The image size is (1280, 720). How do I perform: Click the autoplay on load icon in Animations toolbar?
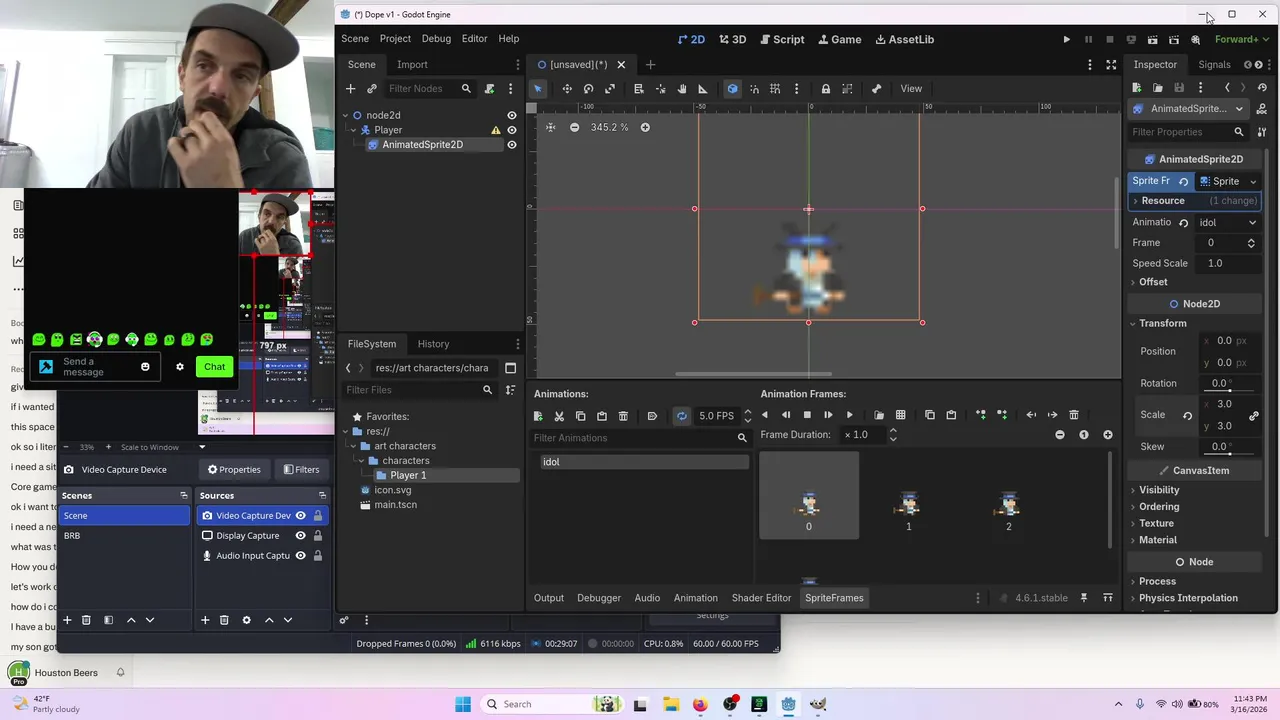652,416
